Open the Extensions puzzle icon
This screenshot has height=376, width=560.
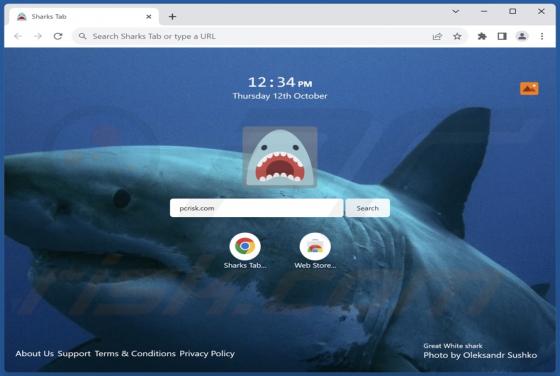point(482,36)
